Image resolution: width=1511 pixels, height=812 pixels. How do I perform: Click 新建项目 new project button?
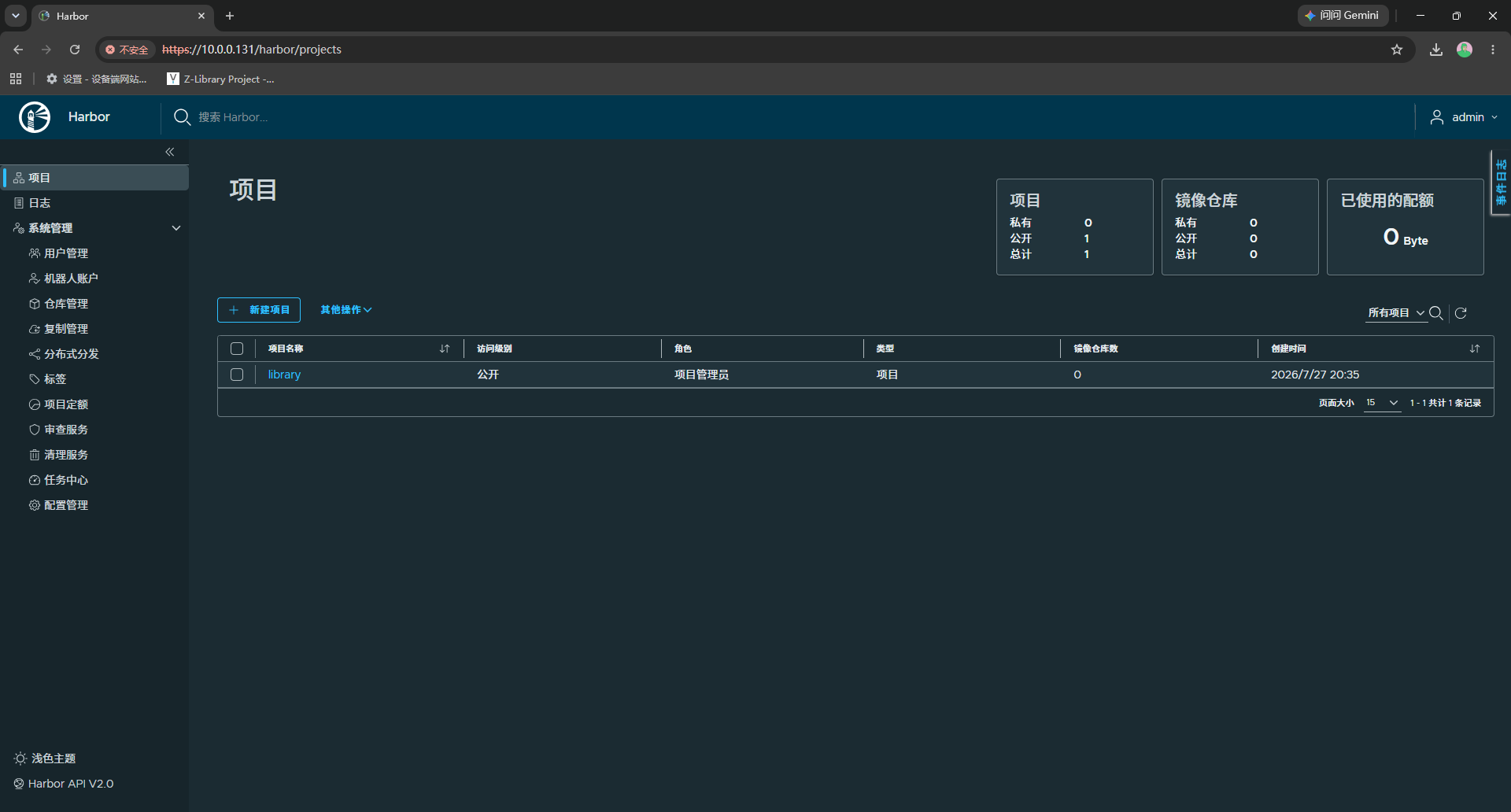pos(259,310)
